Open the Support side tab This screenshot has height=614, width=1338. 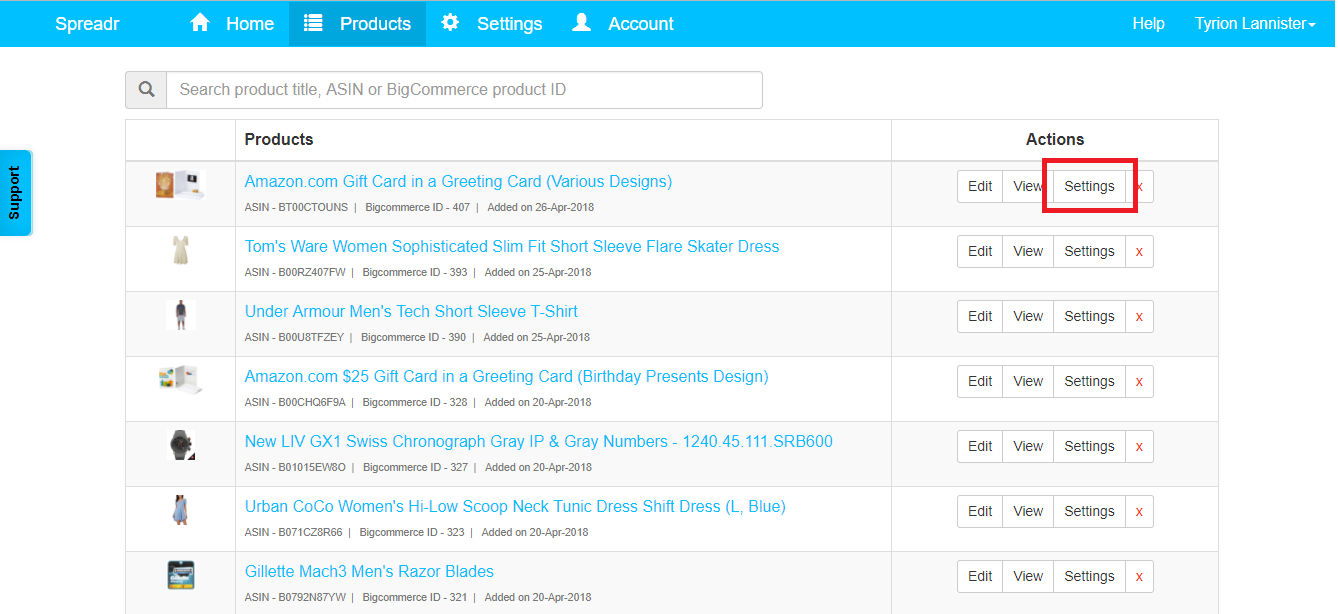(15, 193)
